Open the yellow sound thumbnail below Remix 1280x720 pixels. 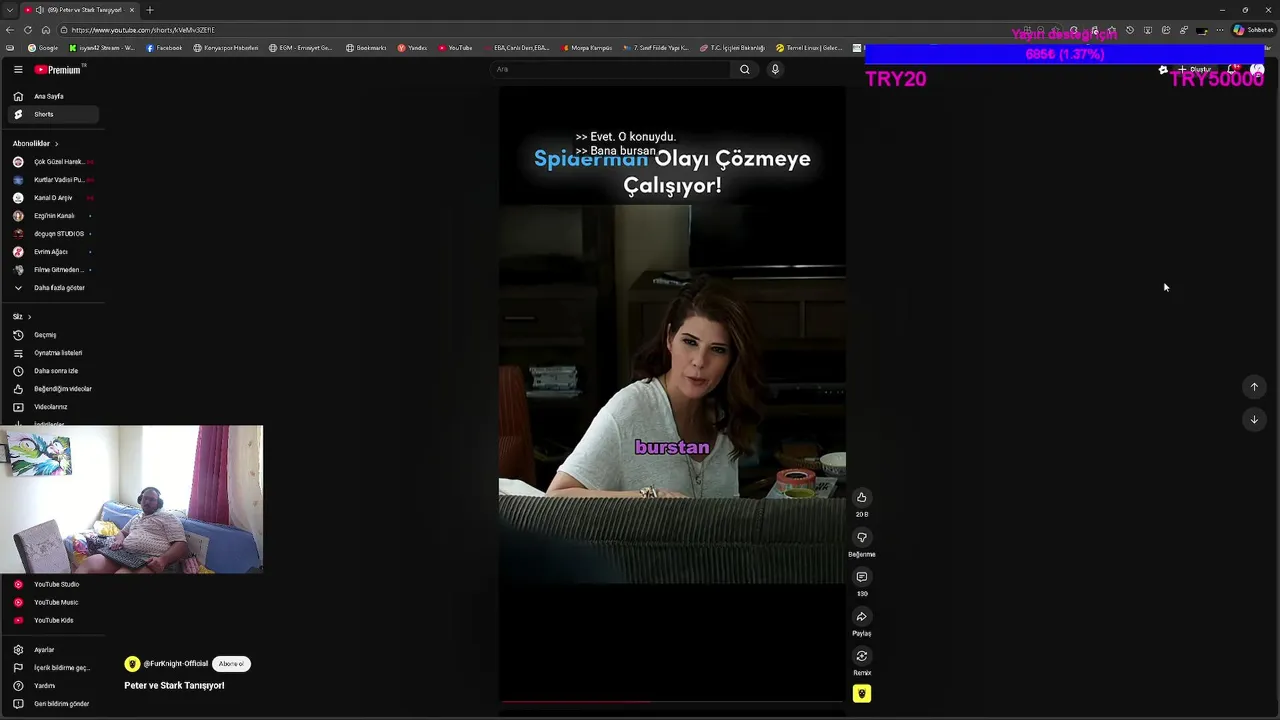tap(861, 694)
